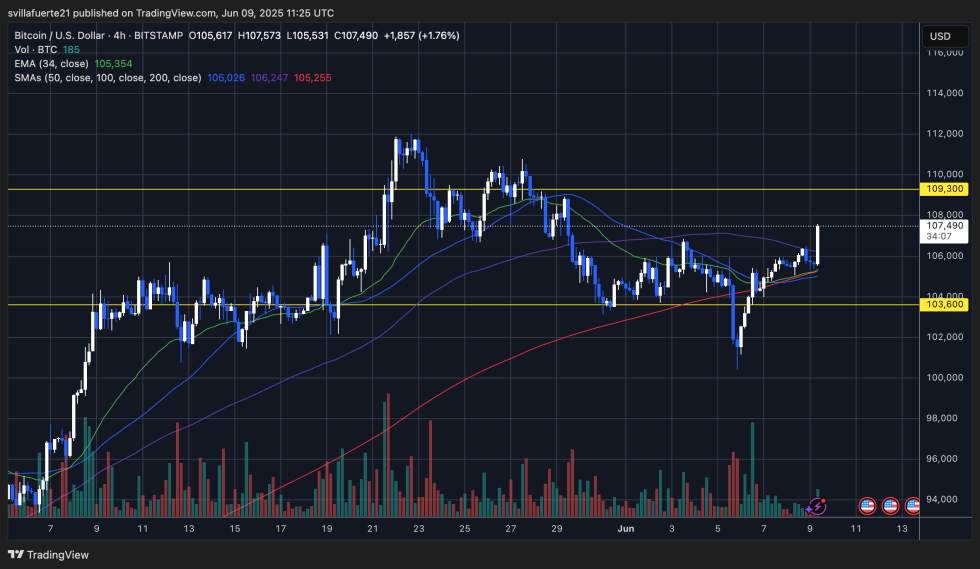Click the yellow 103,600 price label

[x=945, y=304]
